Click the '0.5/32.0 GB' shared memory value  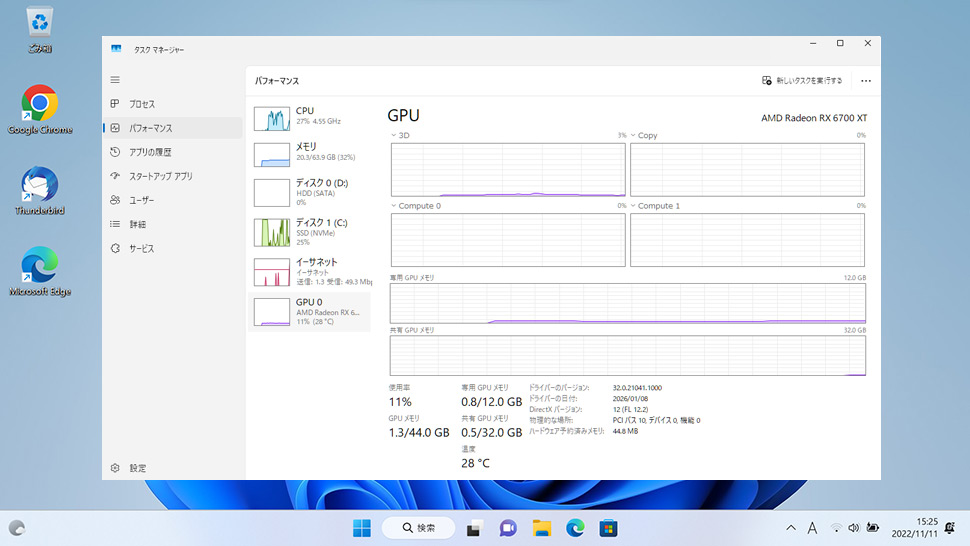coord(491,433)
